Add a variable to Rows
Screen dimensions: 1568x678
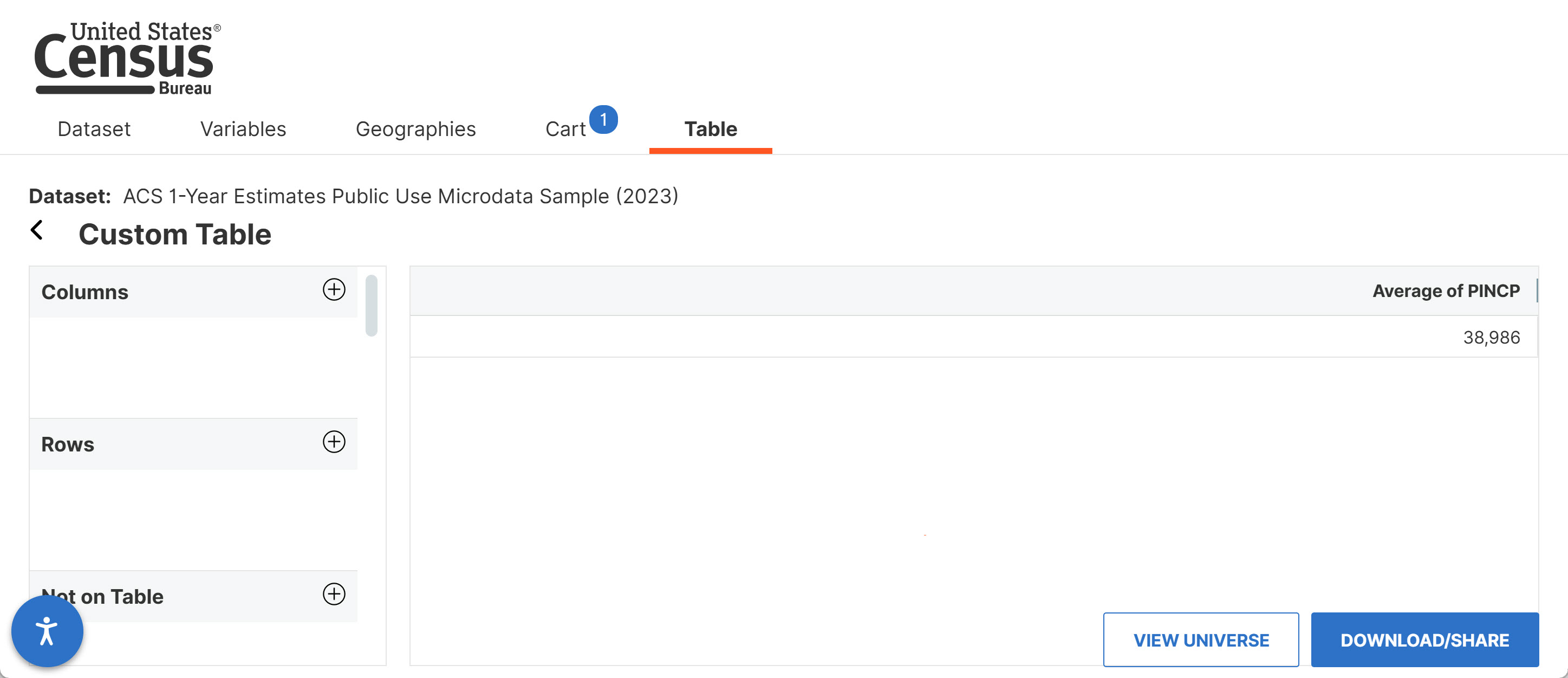334,442
